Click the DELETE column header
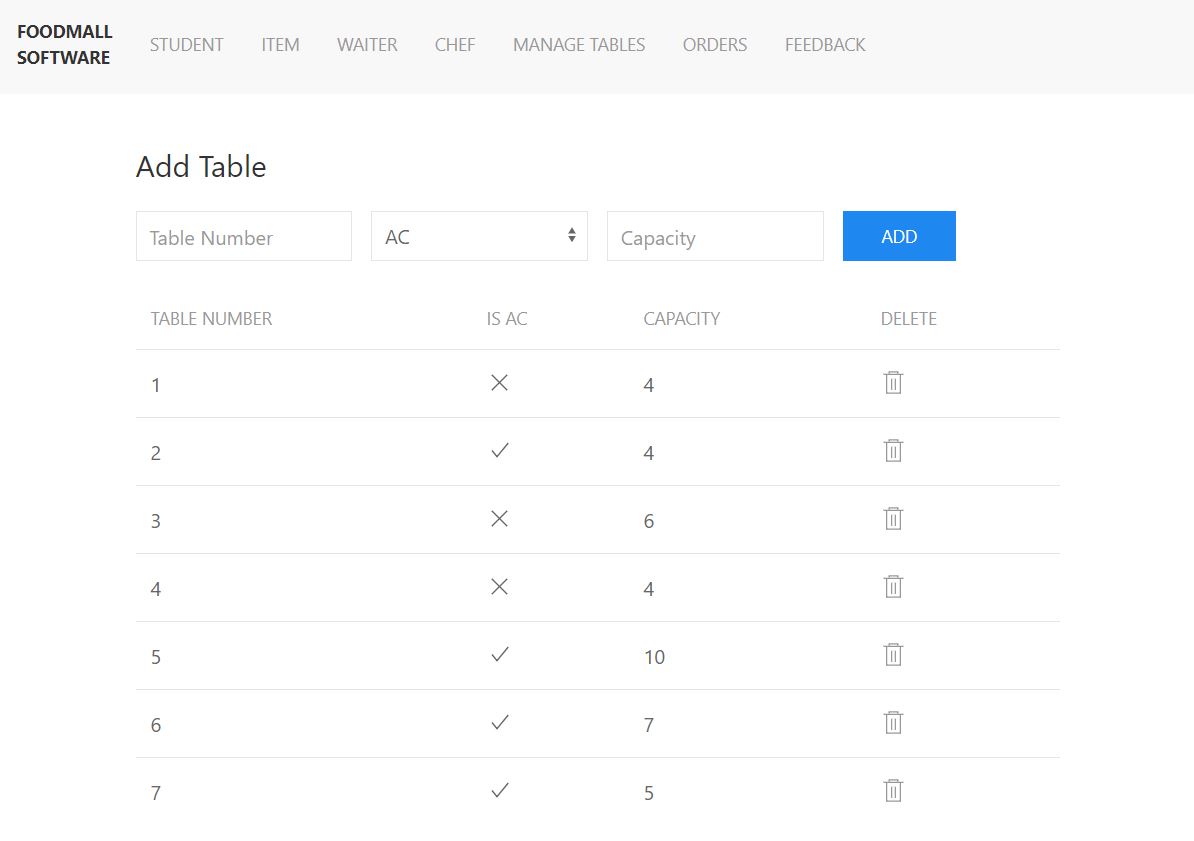 point(908,318)
